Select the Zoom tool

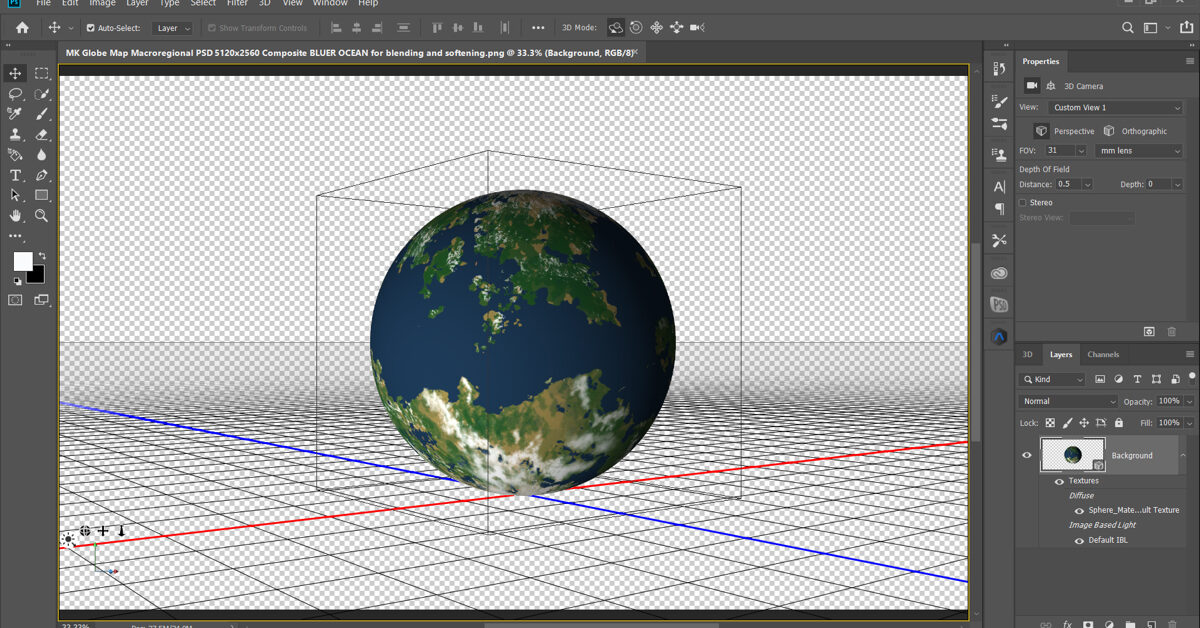pyautogui.click(x=41, y=216)
